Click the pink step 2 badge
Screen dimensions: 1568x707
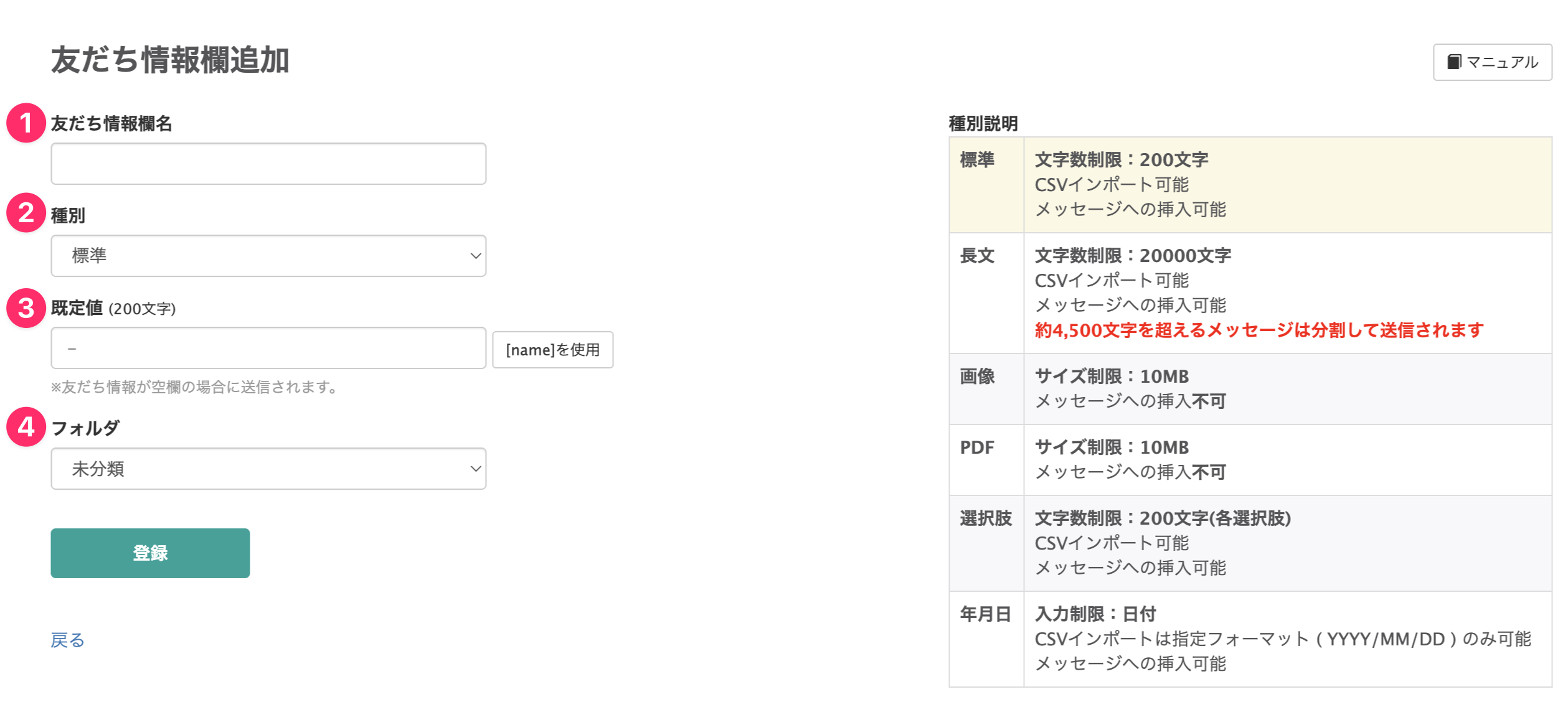(26, 213)
